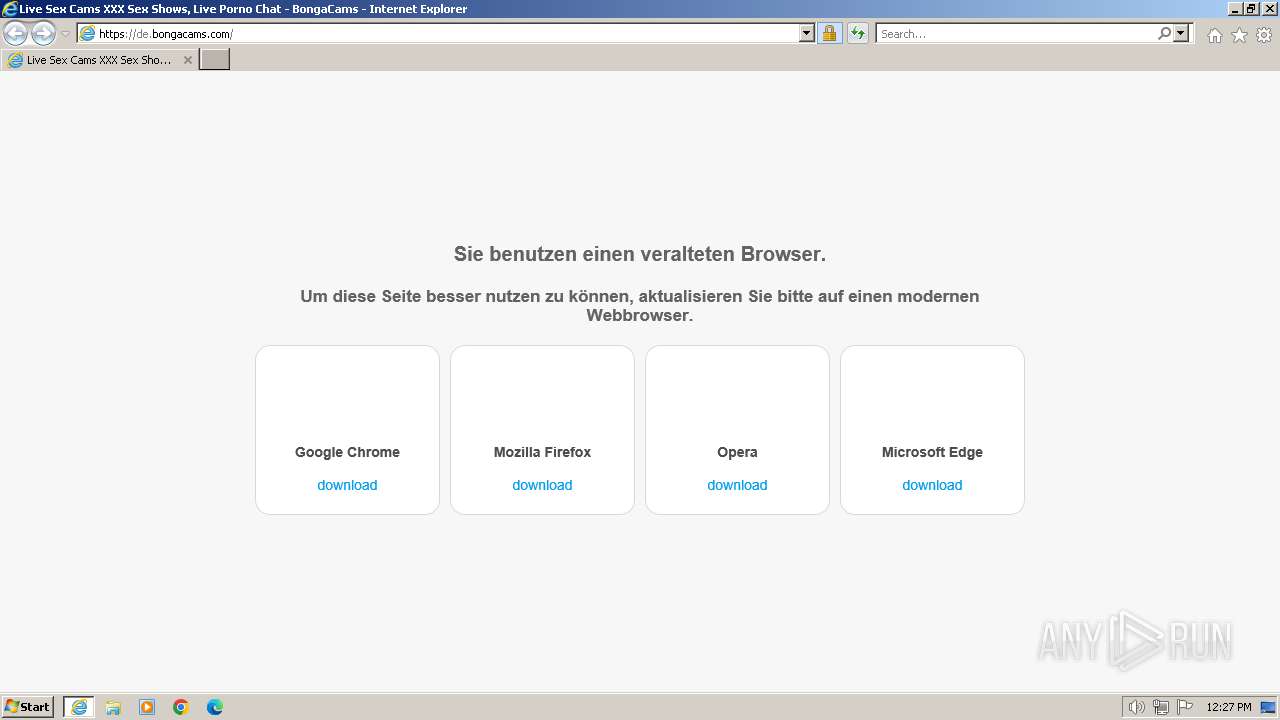Open Favorites star icon
Image resolution: width=1280 pixels, height=720 pixels.
(x=1239, y=35)
